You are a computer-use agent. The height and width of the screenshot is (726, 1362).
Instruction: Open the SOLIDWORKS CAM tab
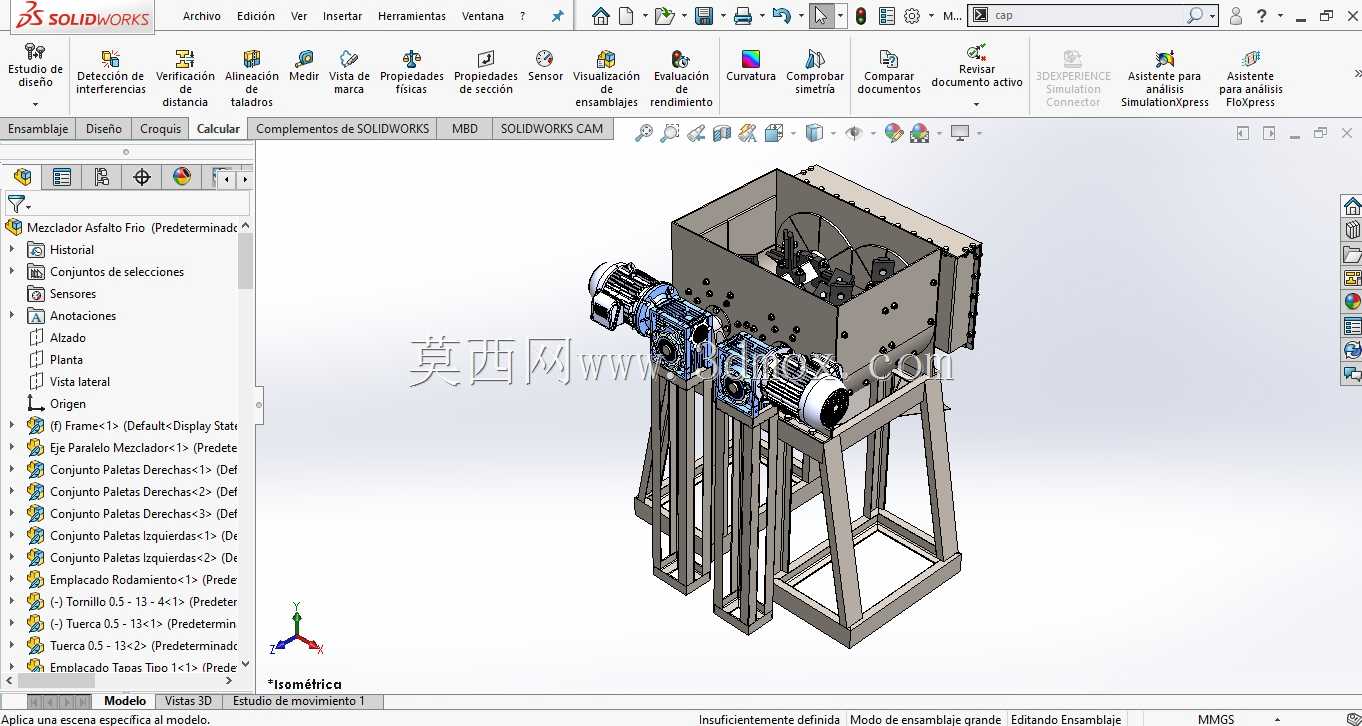(552, 128)
